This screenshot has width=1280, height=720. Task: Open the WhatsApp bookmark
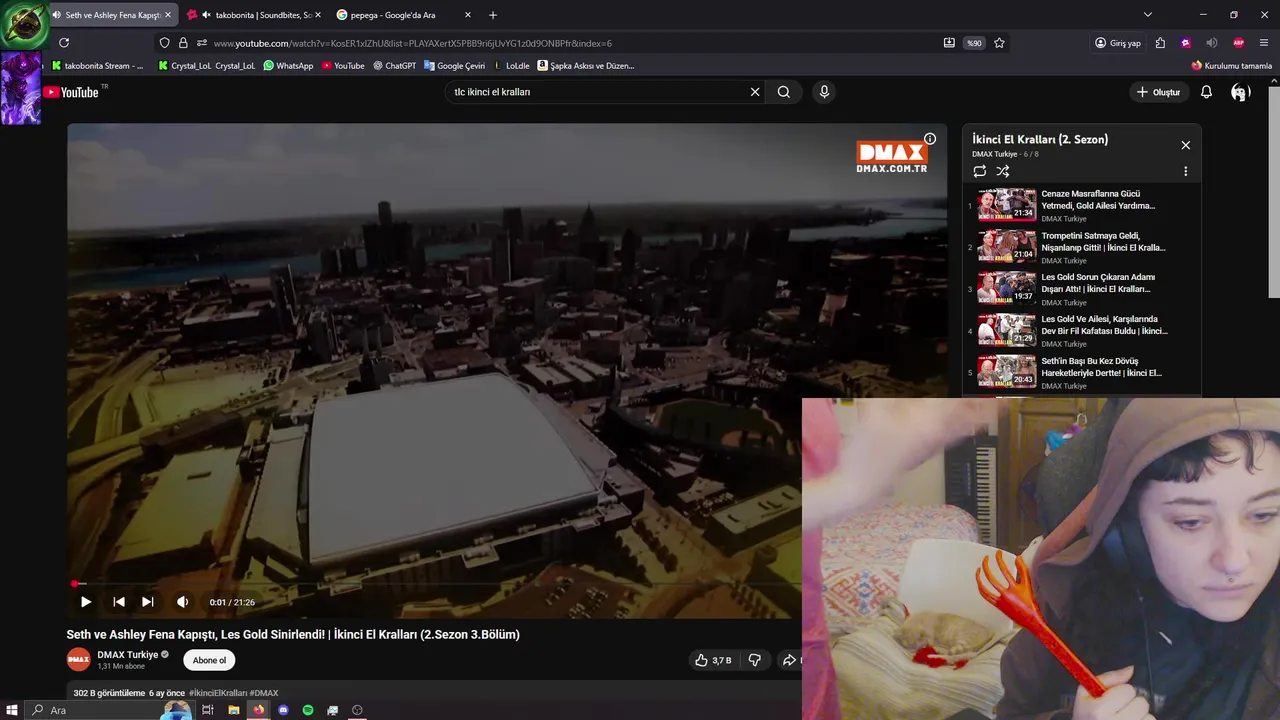coord(288,66)
